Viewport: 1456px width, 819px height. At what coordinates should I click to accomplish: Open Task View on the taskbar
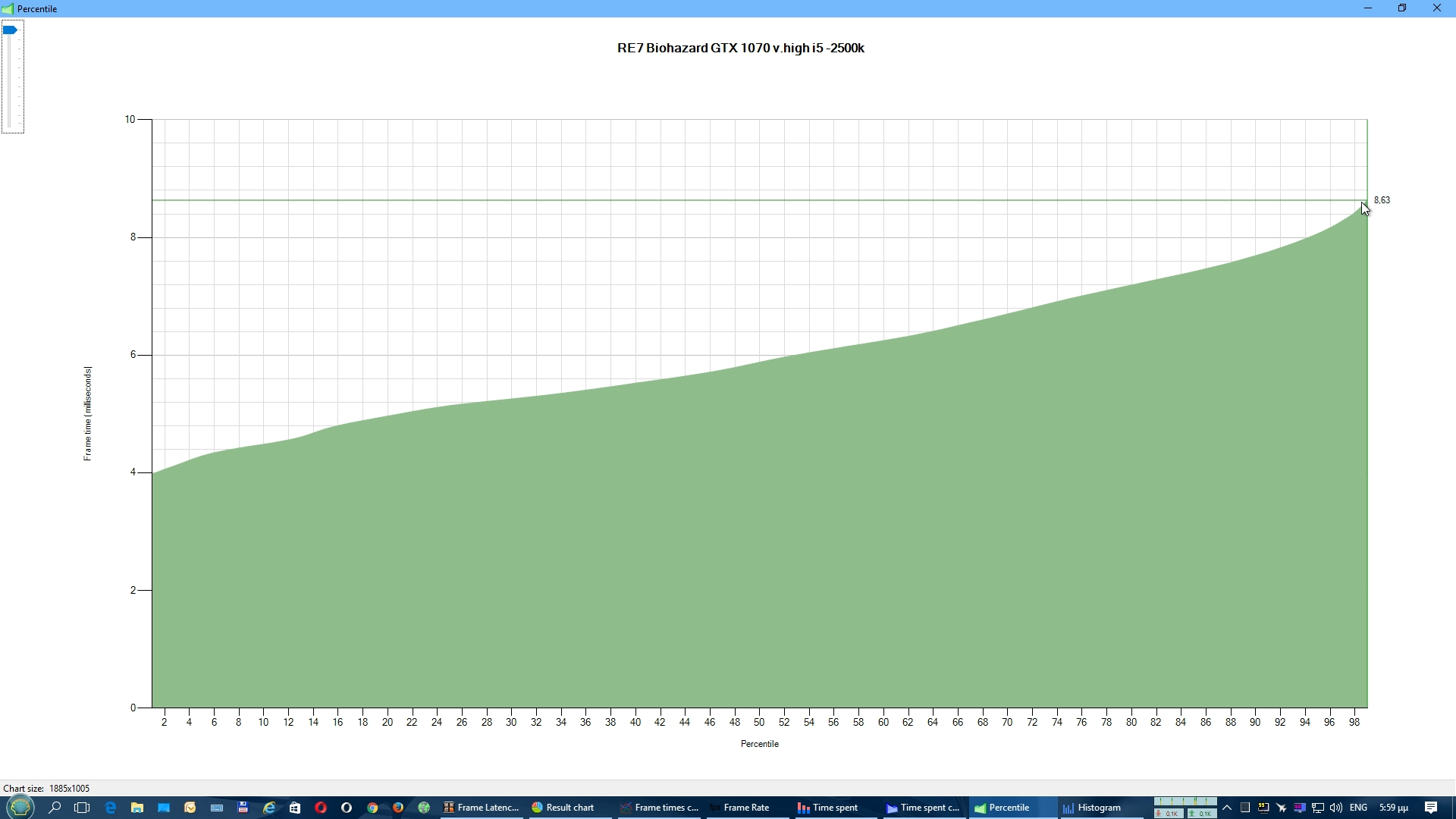click(82, 808)
